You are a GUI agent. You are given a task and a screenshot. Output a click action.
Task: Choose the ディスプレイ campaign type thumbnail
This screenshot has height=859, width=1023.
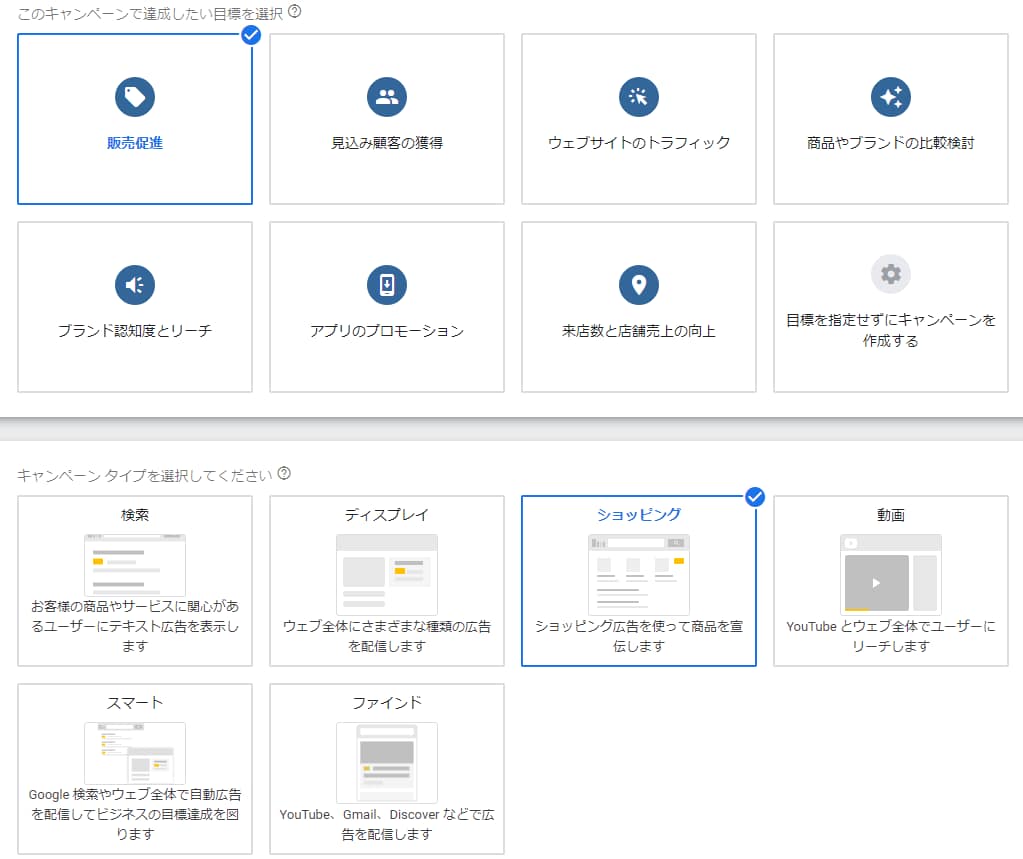coord(387,574)
